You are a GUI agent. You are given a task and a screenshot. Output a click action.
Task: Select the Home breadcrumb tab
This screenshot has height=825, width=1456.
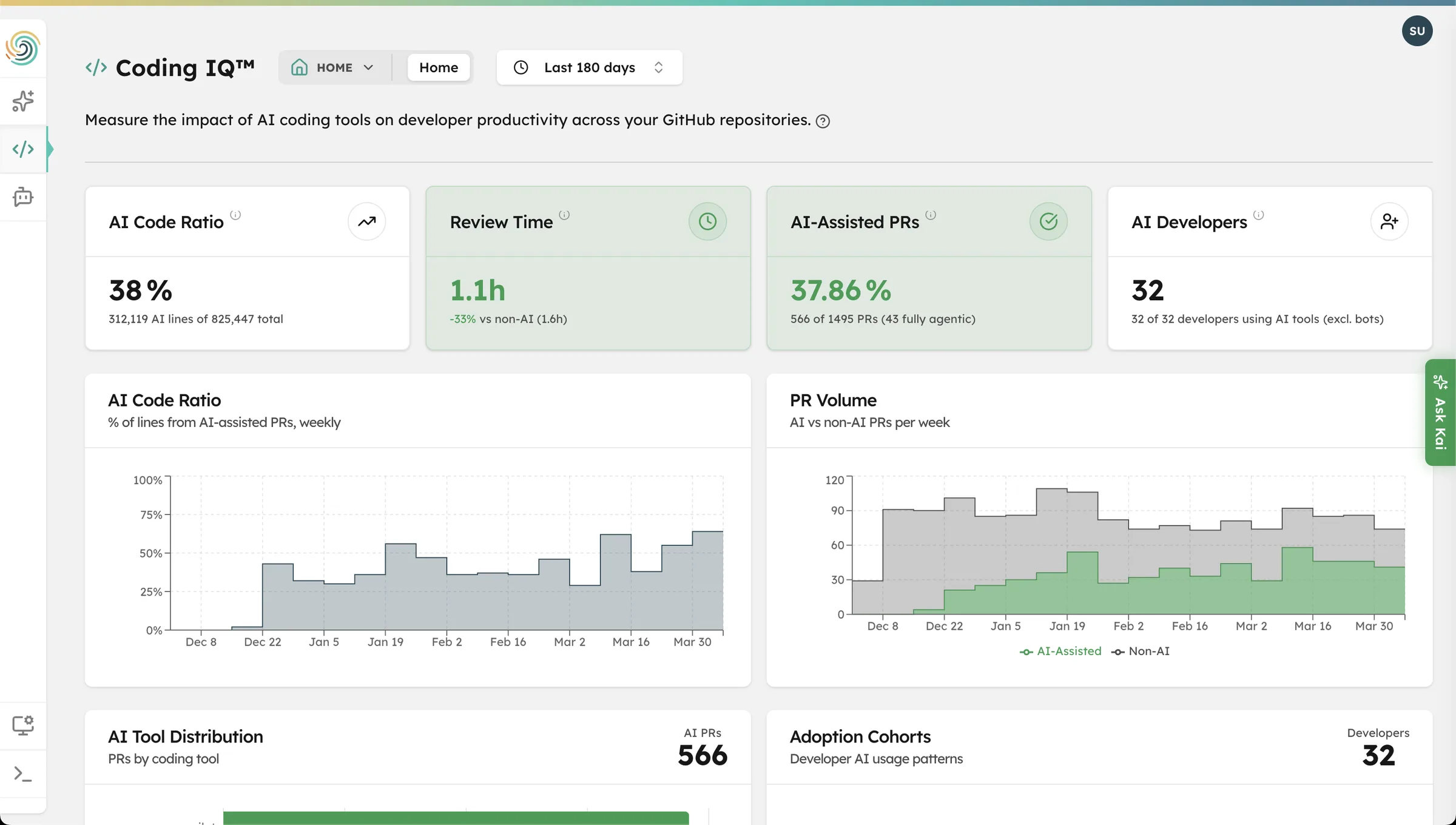[x=439, y=67]
